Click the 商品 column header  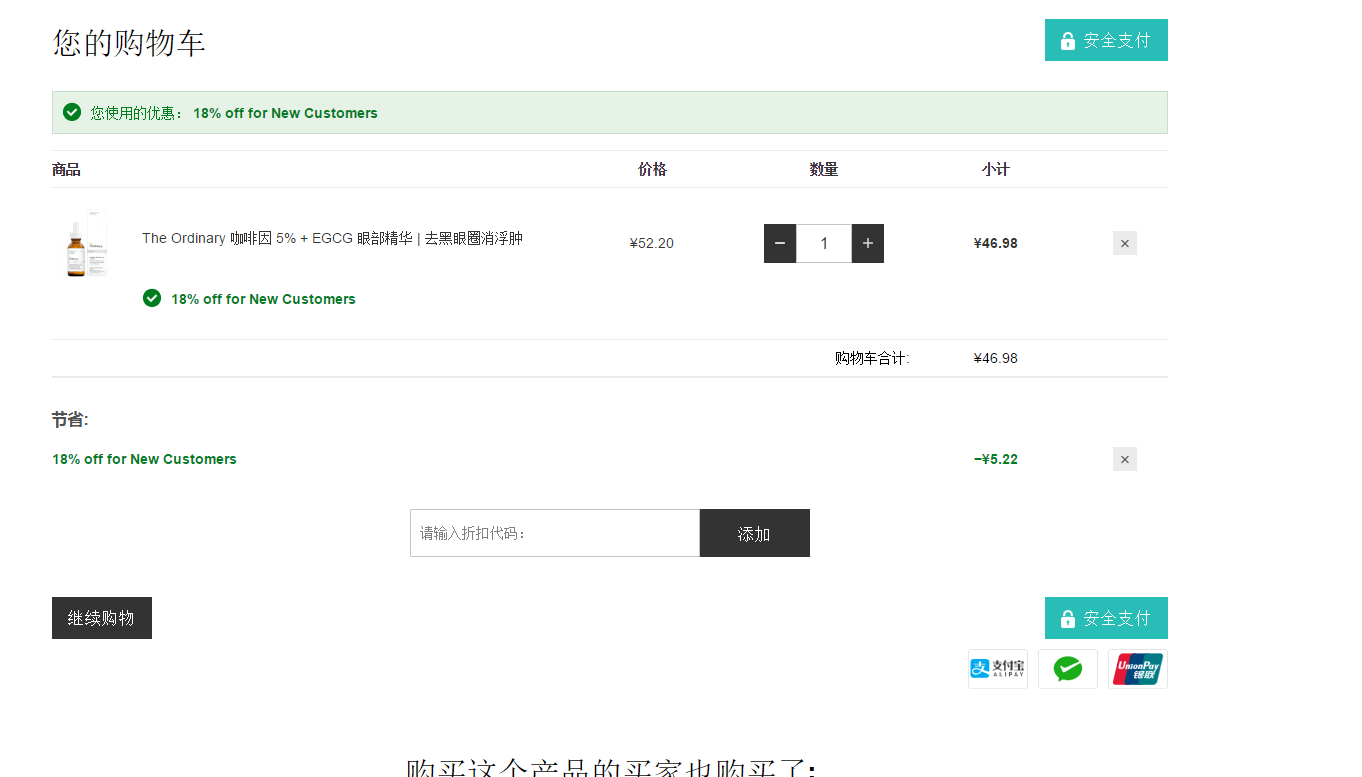(x=66, y=169)
